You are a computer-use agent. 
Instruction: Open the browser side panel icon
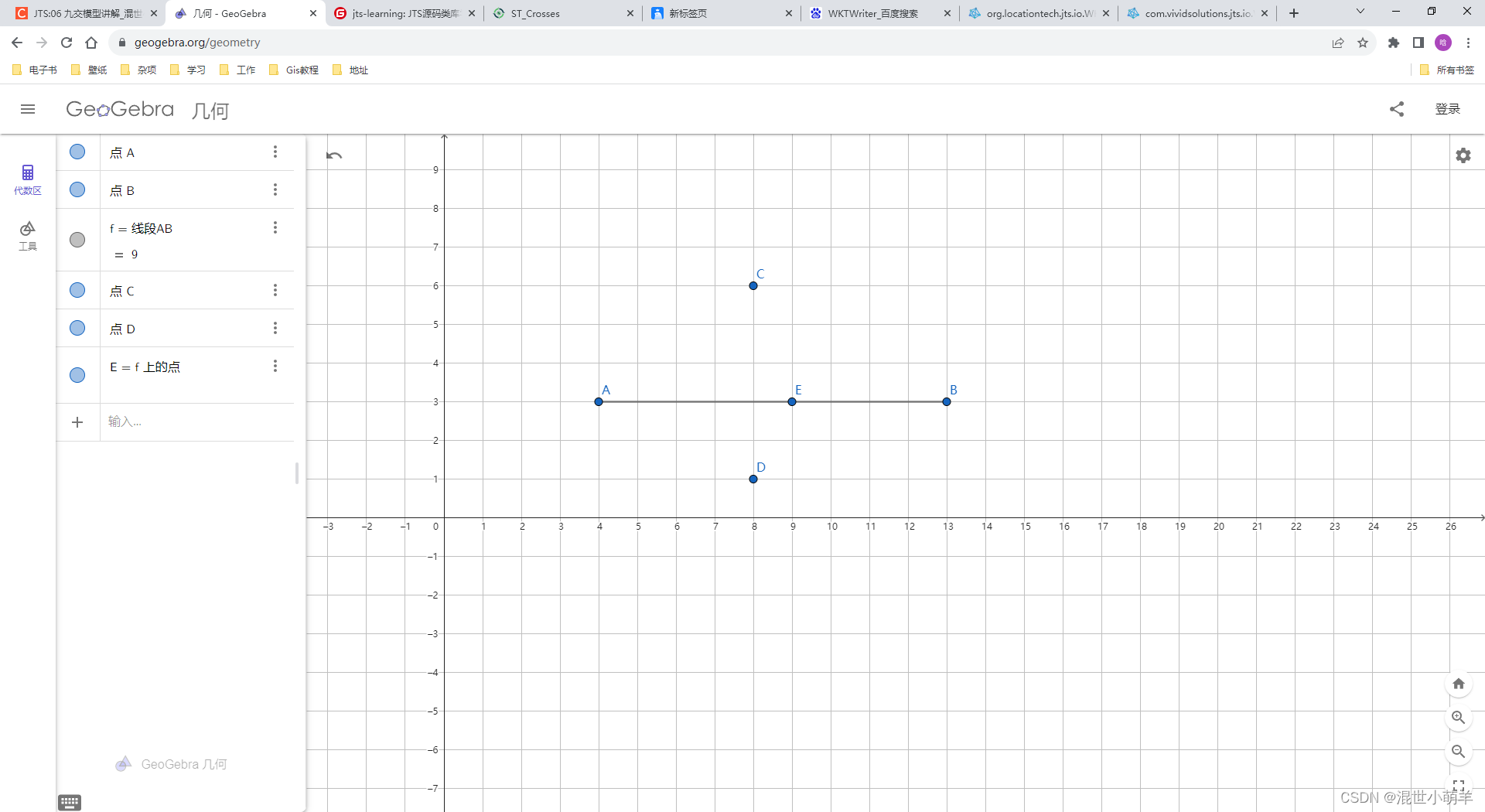1418,43
